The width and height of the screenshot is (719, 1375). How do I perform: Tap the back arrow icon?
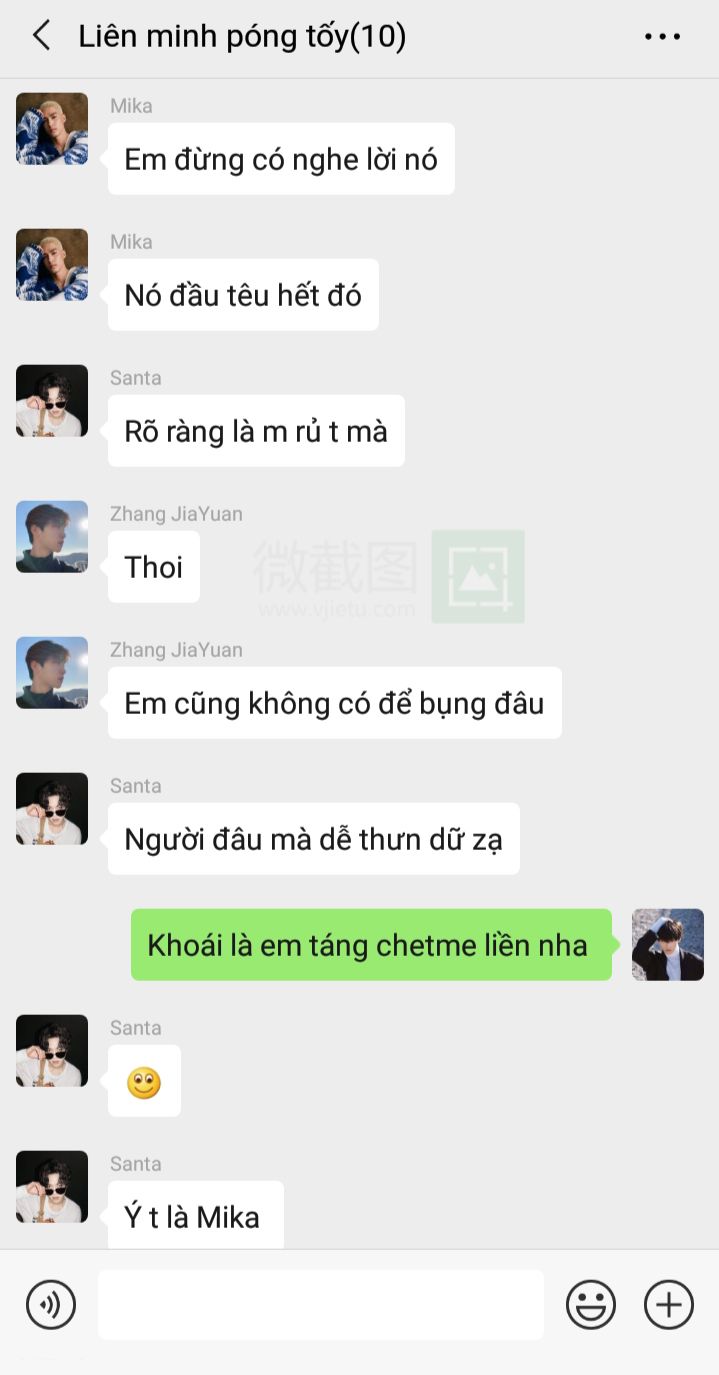tap(41, 37)
